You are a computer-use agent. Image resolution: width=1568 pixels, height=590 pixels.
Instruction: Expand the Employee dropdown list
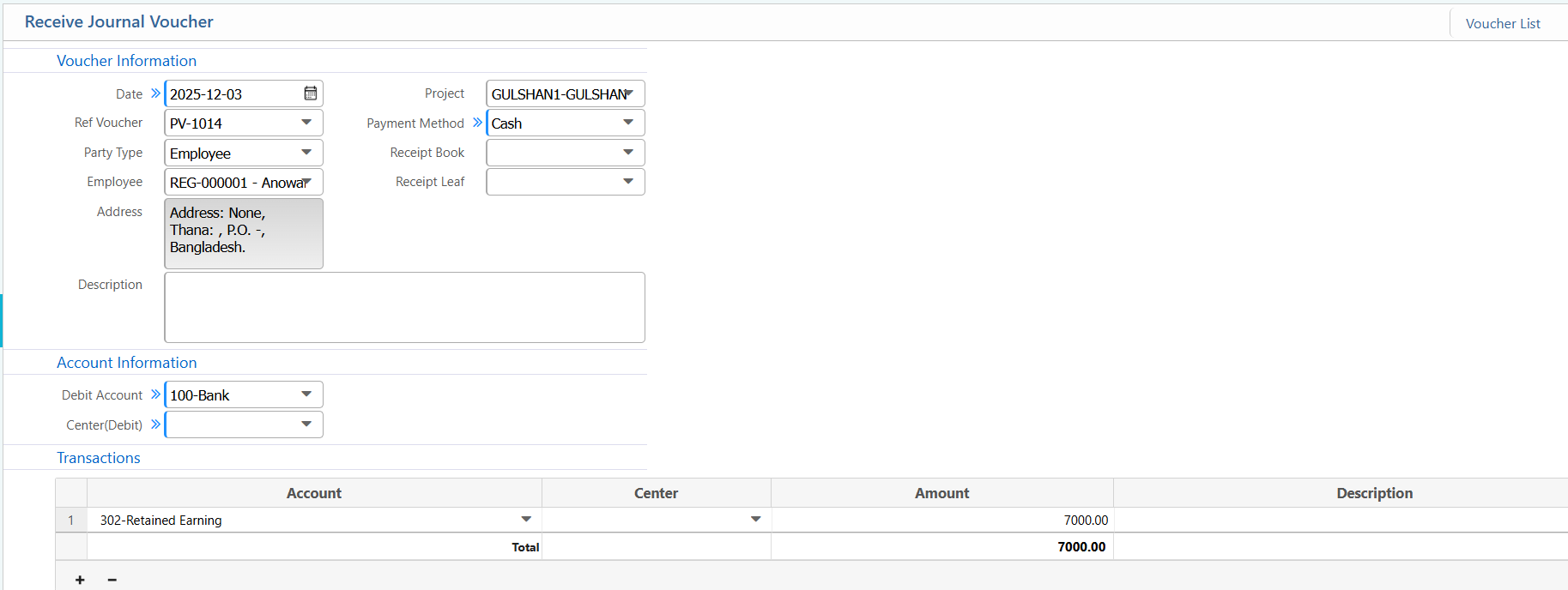click(306, 182)
